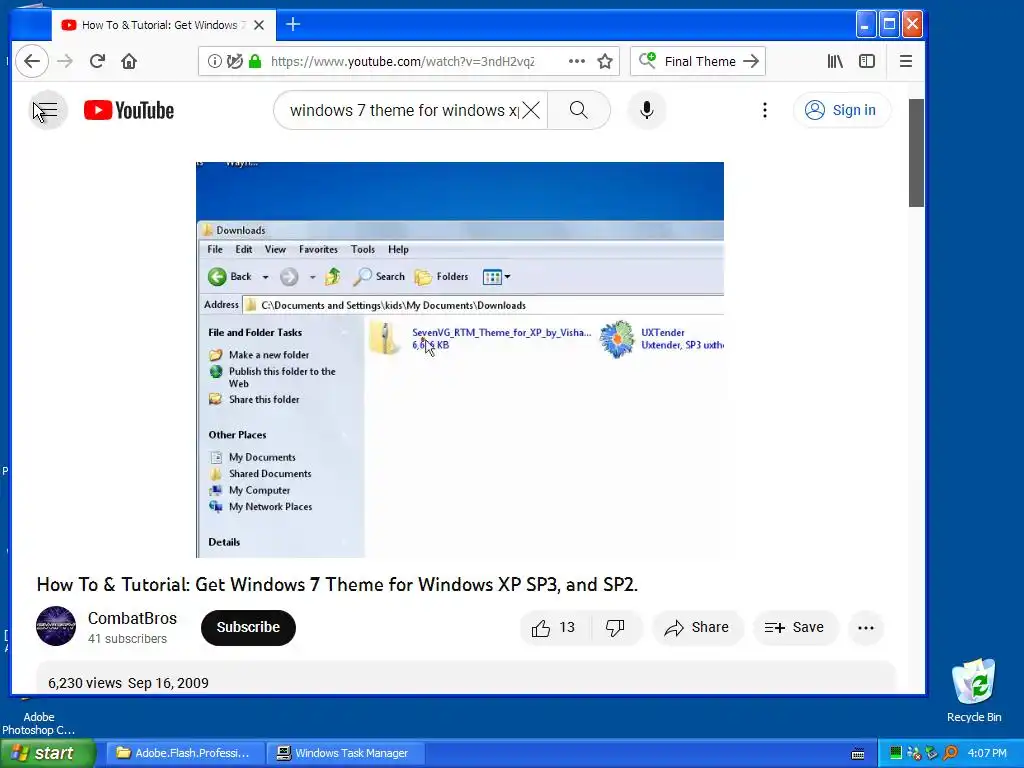Show site information icon in address bar
The image size is (1024, 768).
point(214,61)
